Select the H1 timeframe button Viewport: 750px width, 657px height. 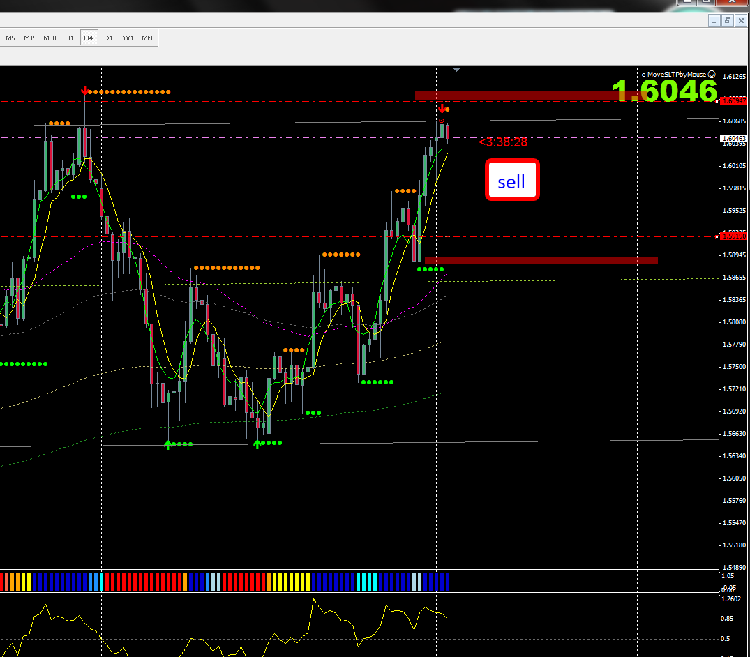pos(71,38)
